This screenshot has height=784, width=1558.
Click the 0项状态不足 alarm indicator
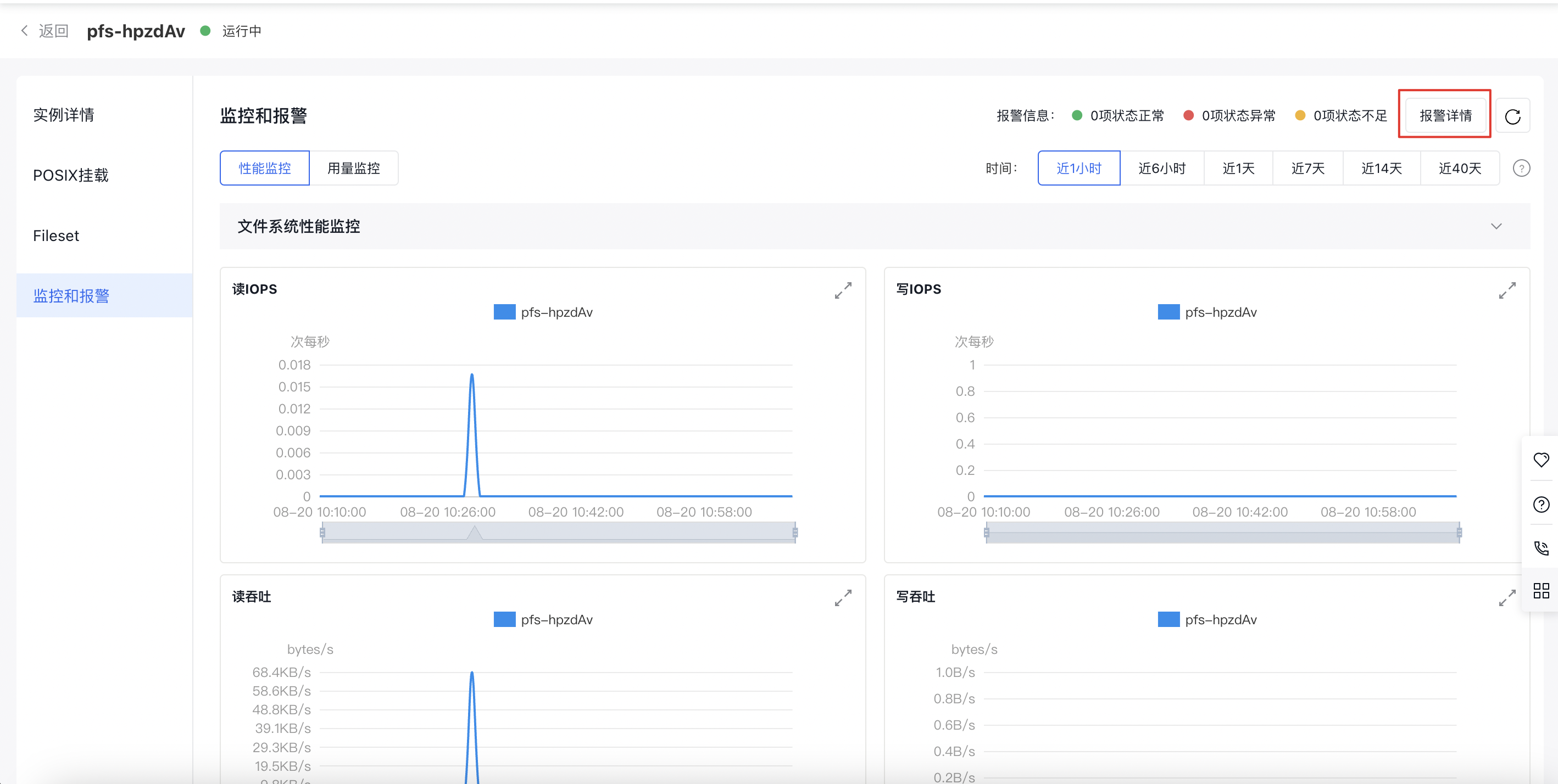(1341, 115)
